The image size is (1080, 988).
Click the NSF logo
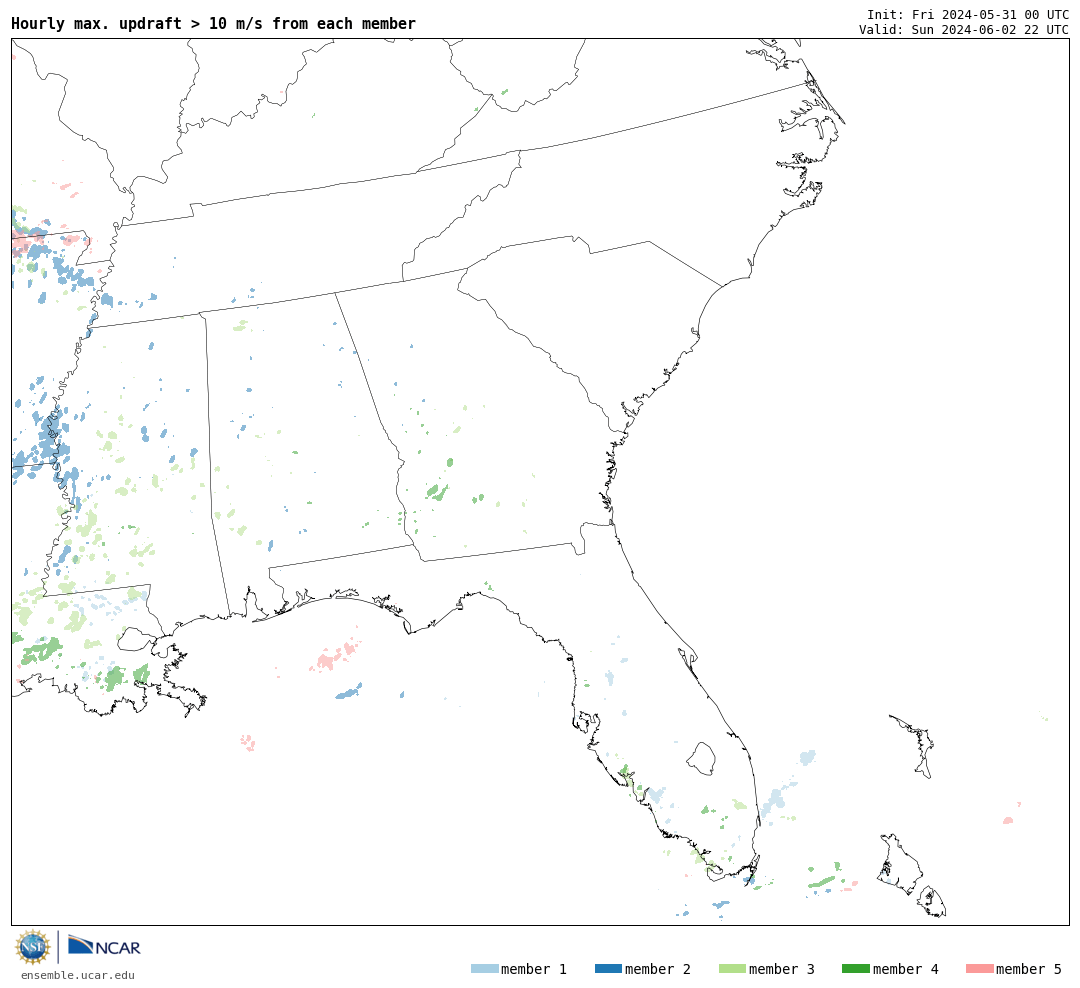pos(32,947)
